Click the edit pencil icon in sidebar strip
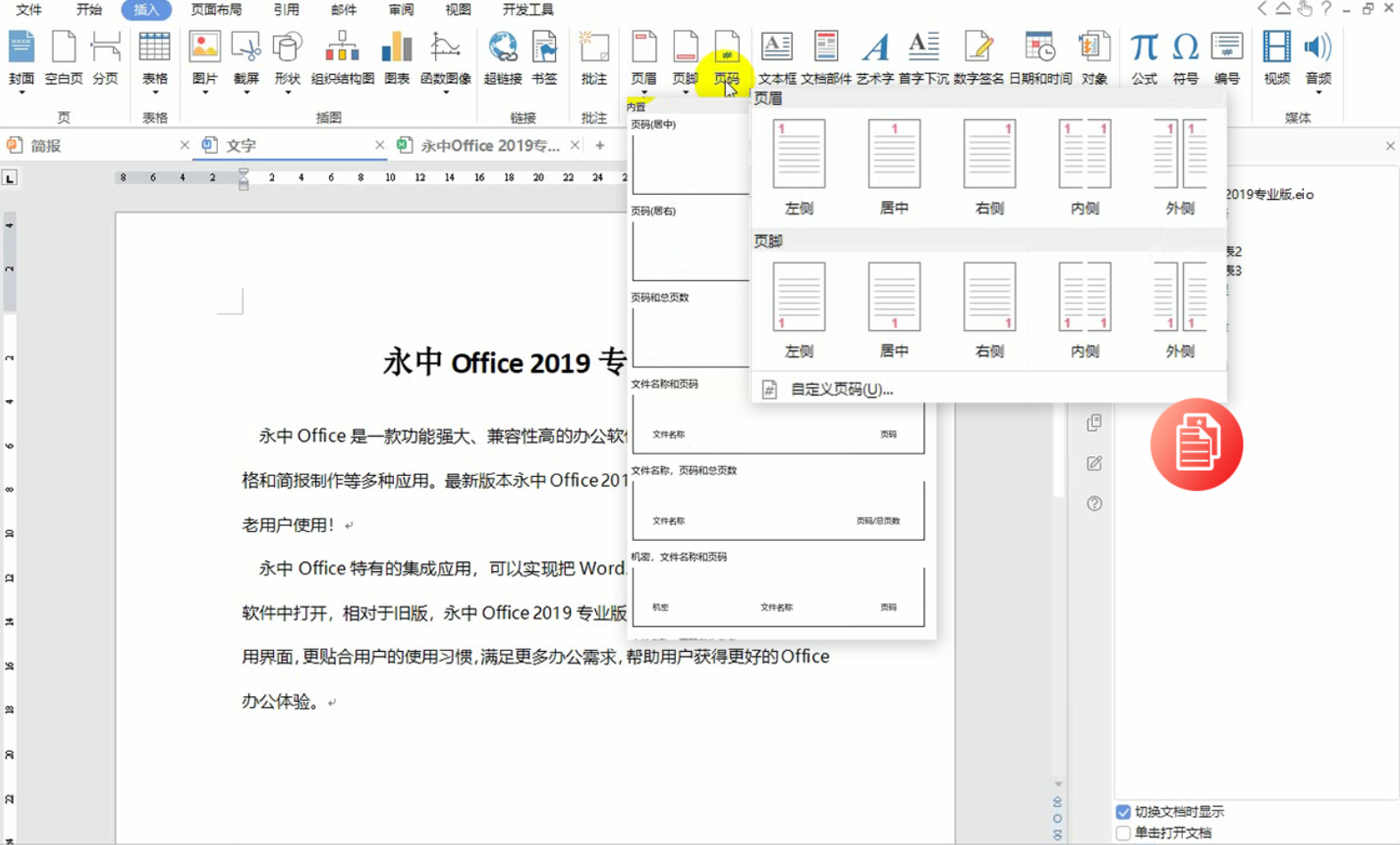 1094,463
